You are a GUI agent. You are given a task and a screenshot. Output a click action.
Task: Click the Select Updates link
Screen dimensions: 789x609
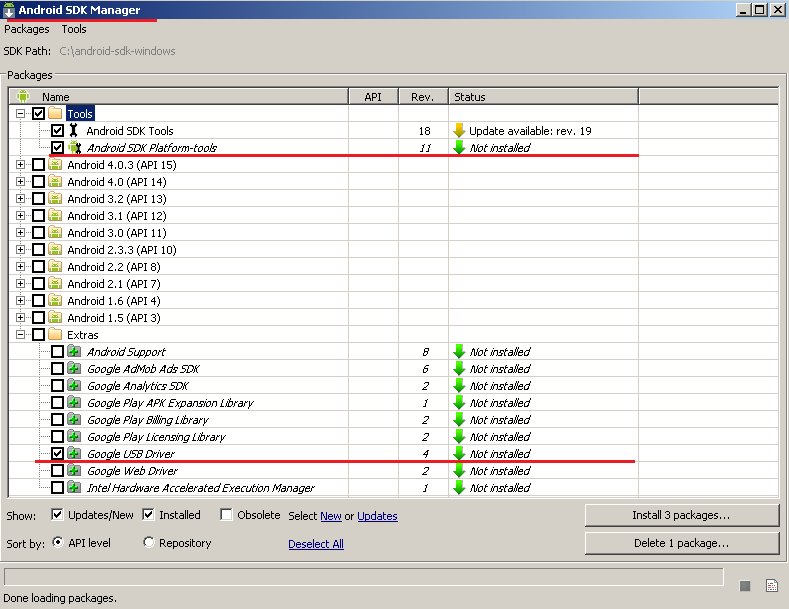coord(377,516)
